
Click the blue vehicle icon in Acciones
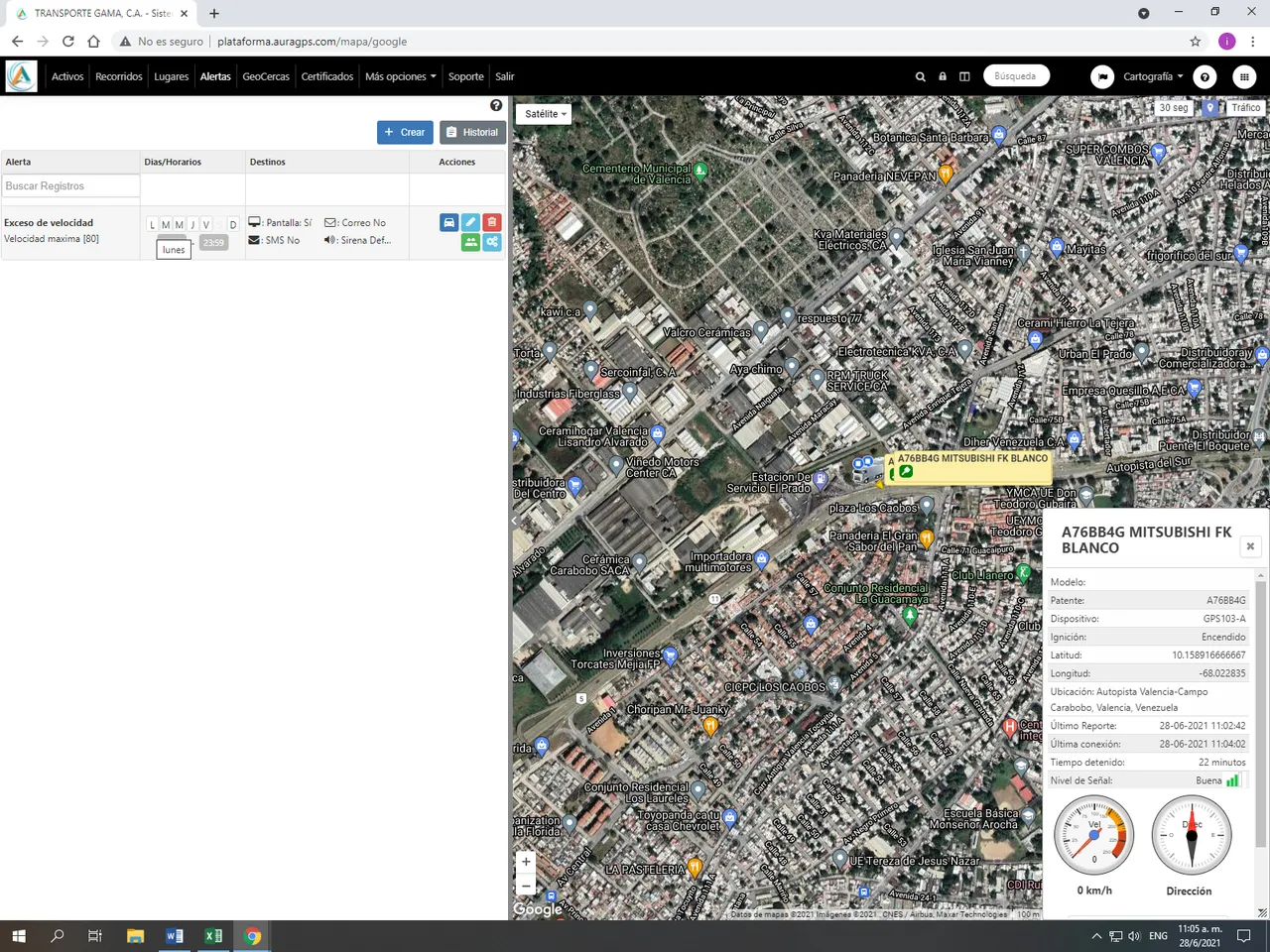click(x=448, y=222)
